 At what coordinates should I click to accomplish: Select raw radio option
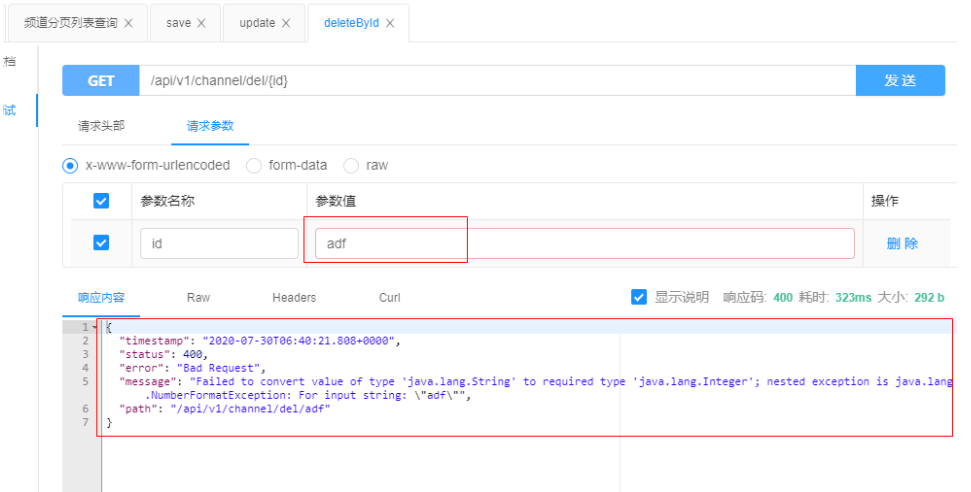(351, 165)
